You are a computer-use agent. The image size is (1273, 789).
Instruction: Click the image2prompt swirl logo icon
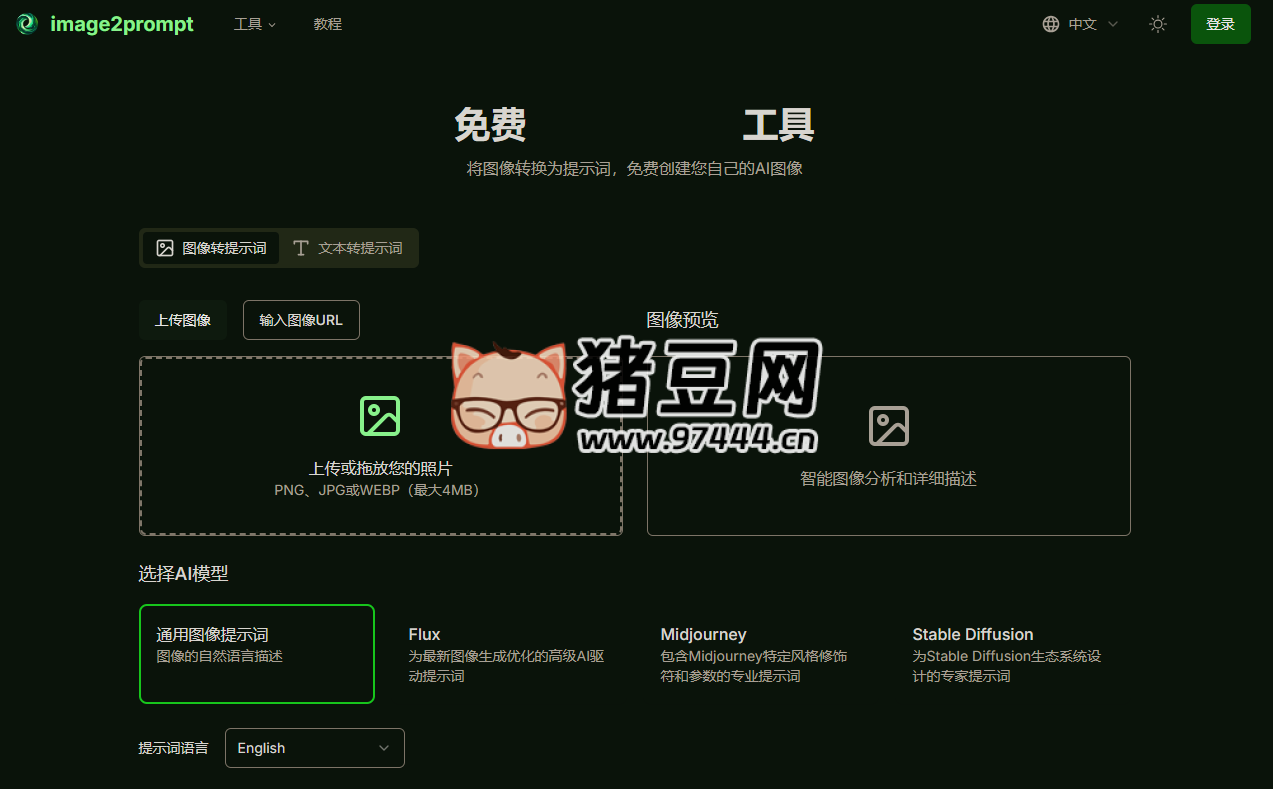tap(27, 24)
